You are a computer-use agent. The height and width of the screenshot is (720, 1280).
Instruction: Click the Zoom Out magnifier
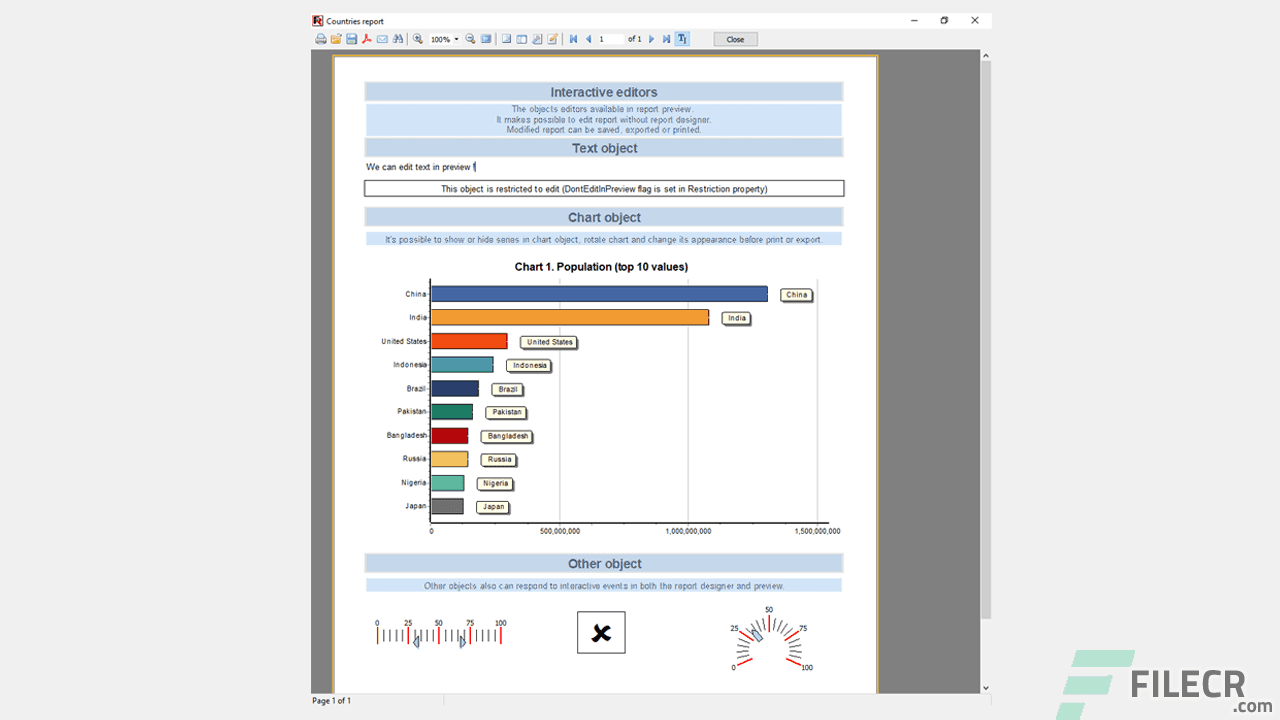470,39
